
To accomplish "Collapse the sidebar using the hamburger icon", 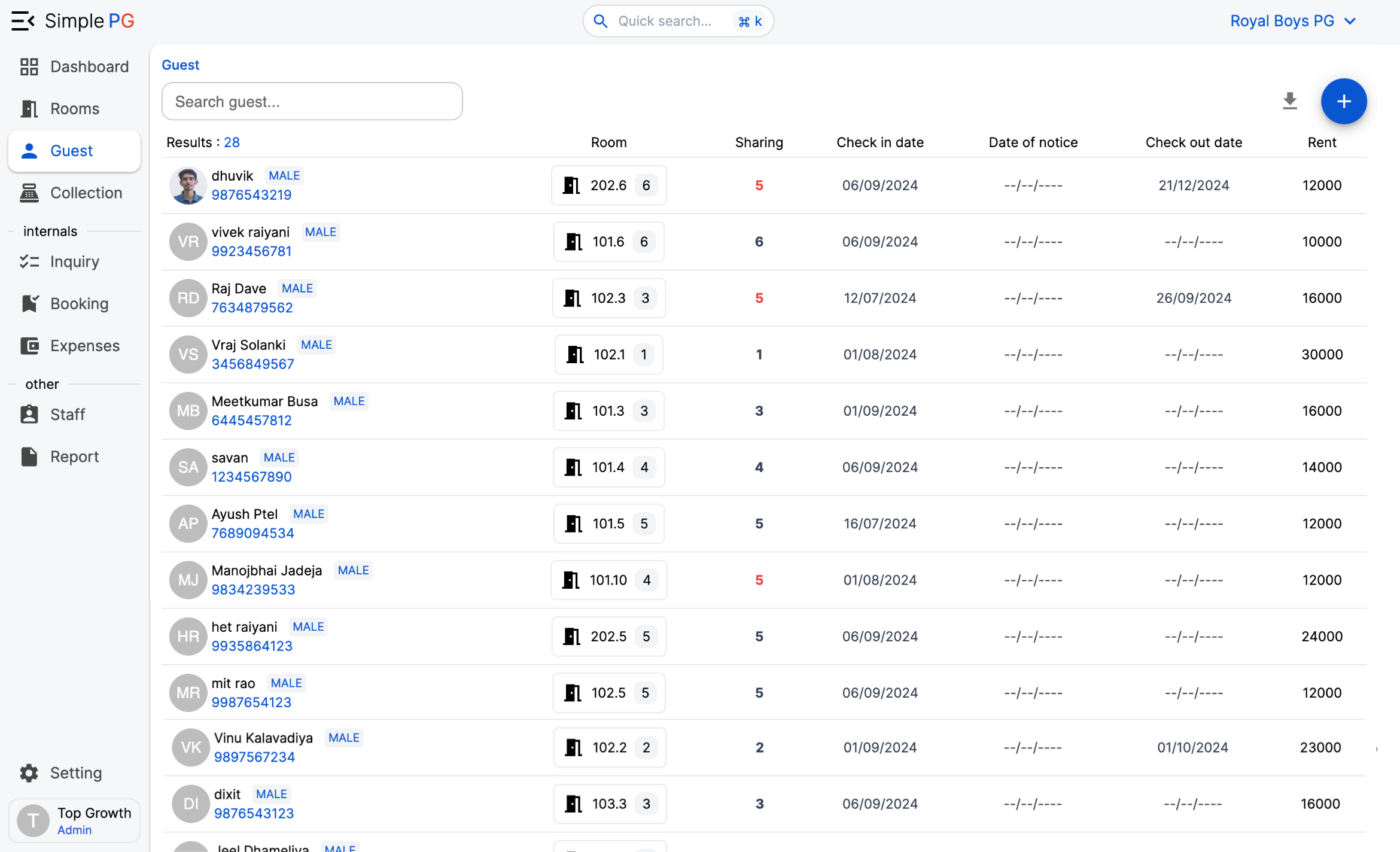I will click(23, 21).
